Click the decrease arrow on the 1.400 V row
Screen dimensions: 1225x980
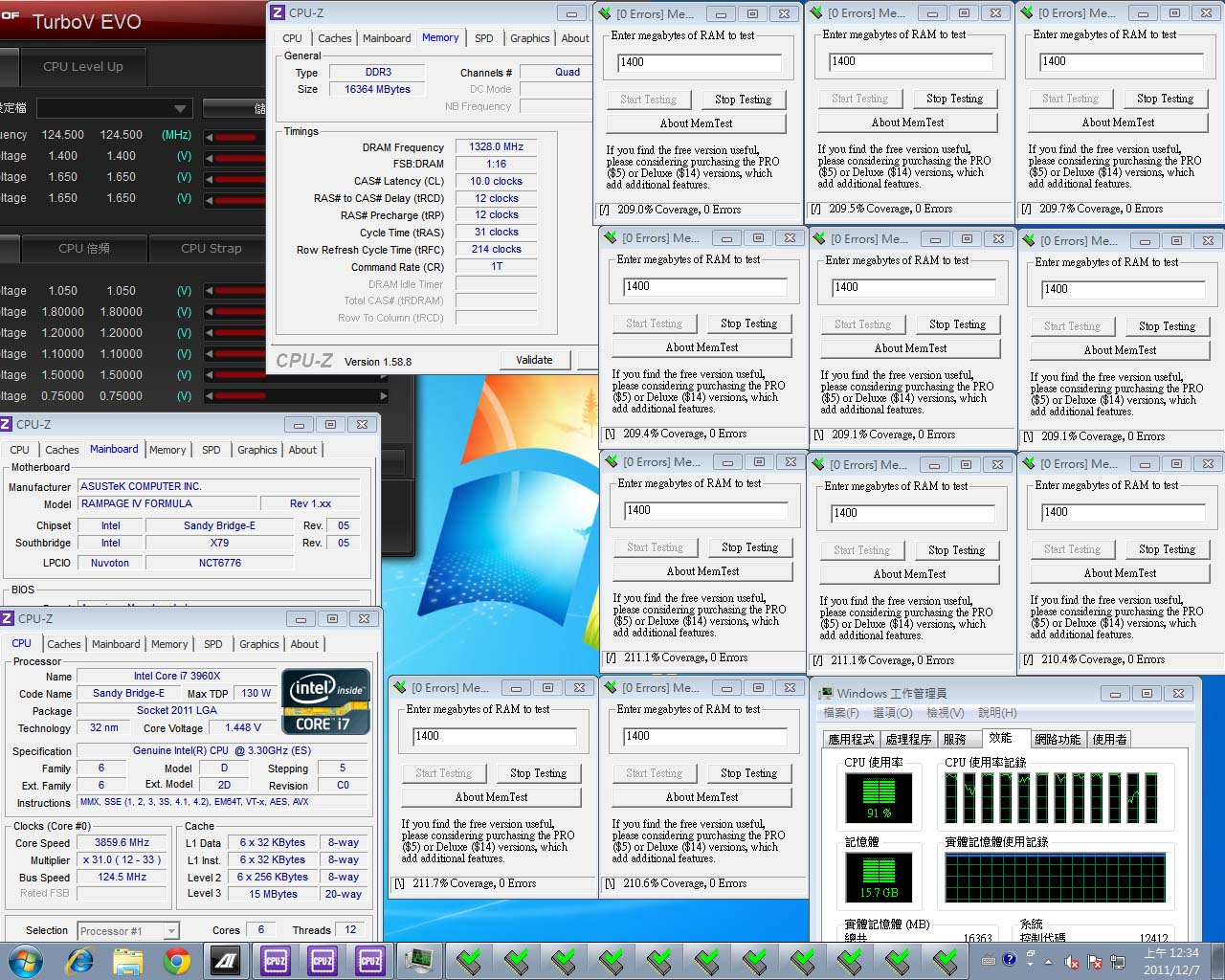click(x=210, y=157)
